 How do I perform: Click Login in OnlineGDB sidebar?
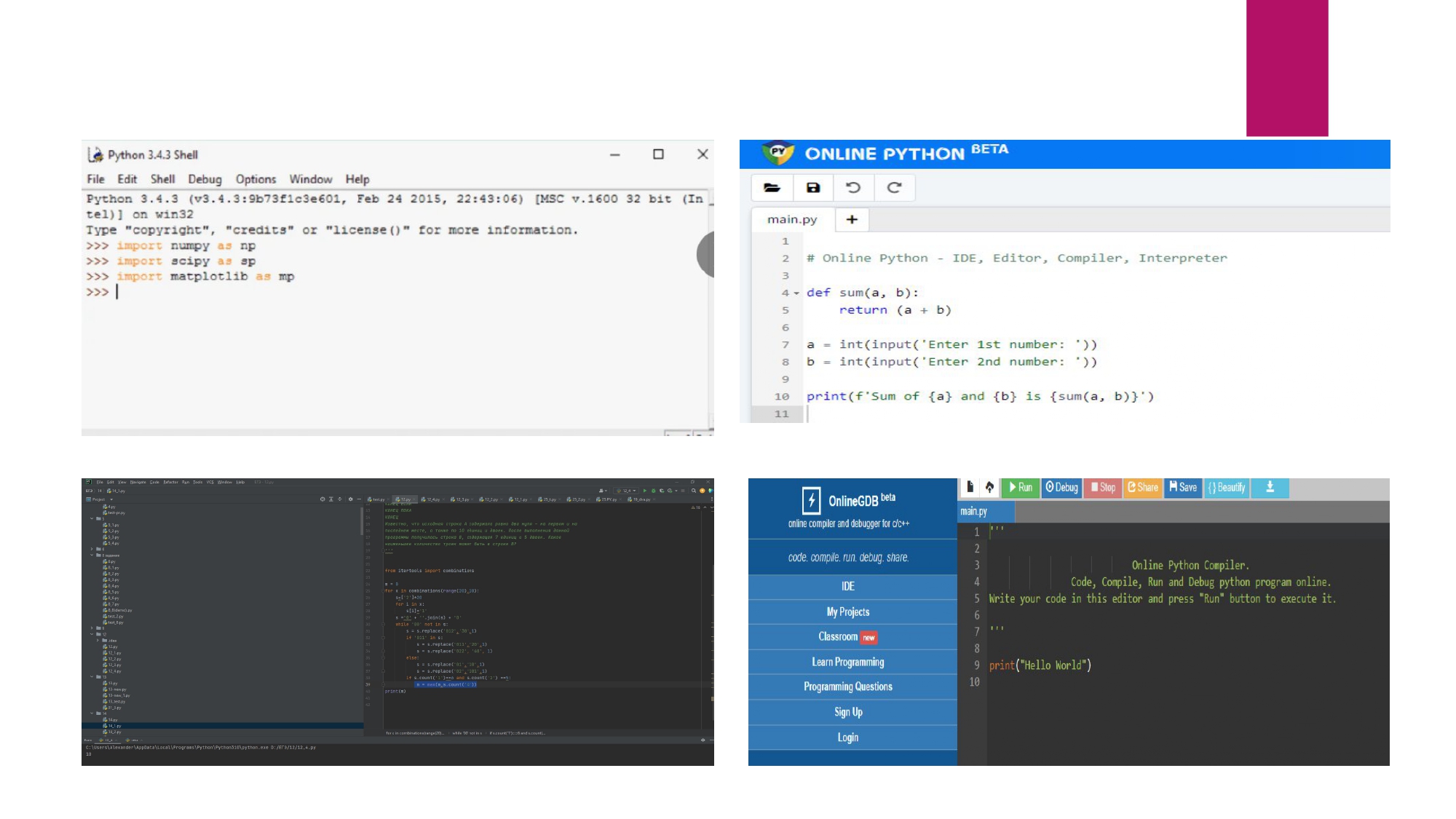coord(849,737)
